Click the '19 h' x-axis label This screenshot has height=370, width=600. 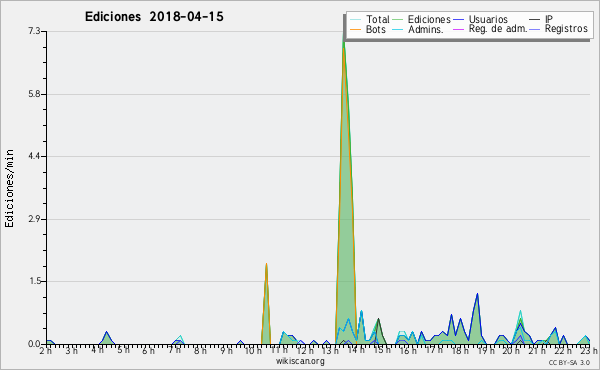tap(486, 350)
